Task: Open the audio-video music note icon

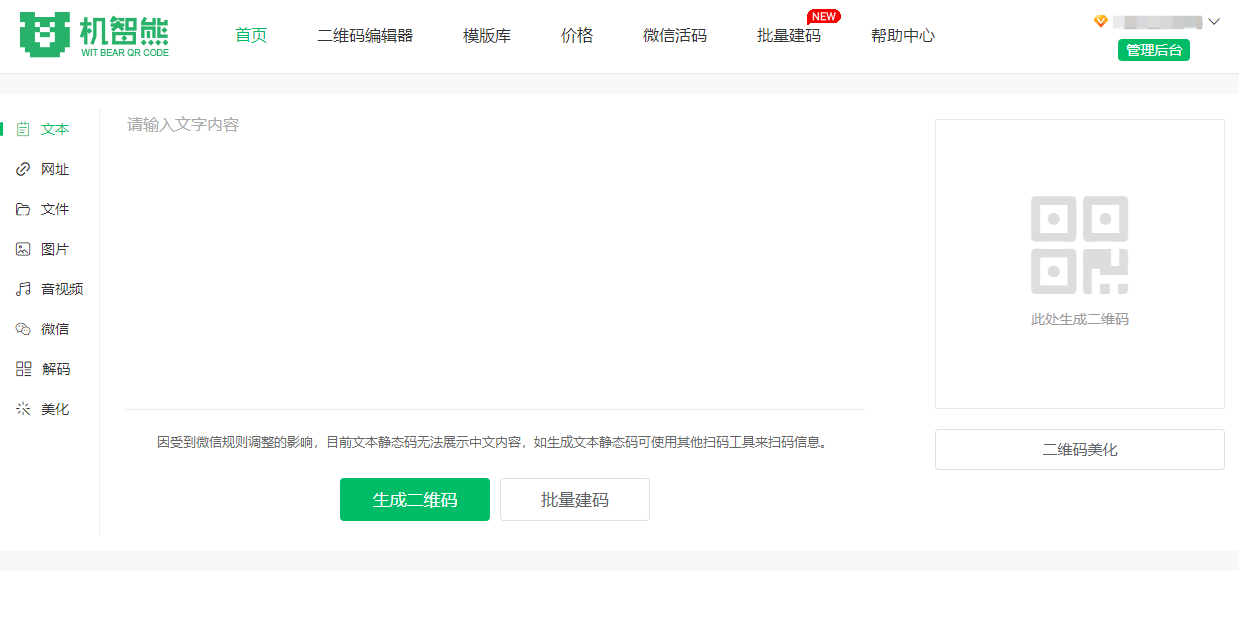Action: coord(23,289)
